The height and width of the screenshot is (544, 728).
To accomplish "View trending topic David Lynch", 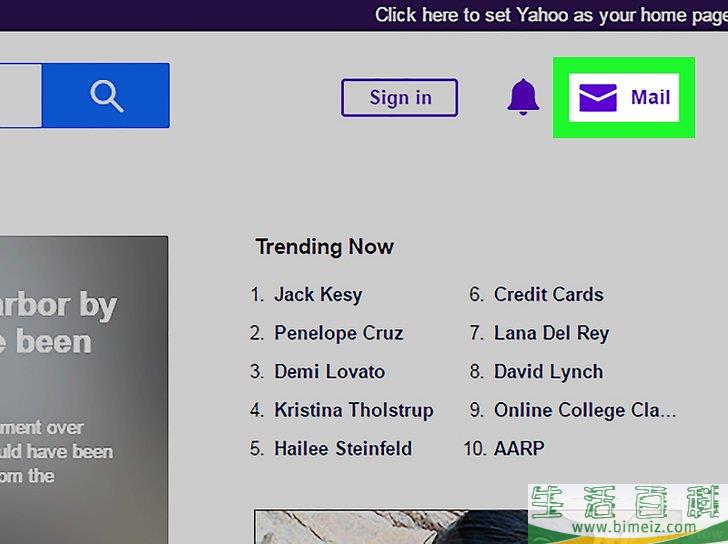I will 548,371.
